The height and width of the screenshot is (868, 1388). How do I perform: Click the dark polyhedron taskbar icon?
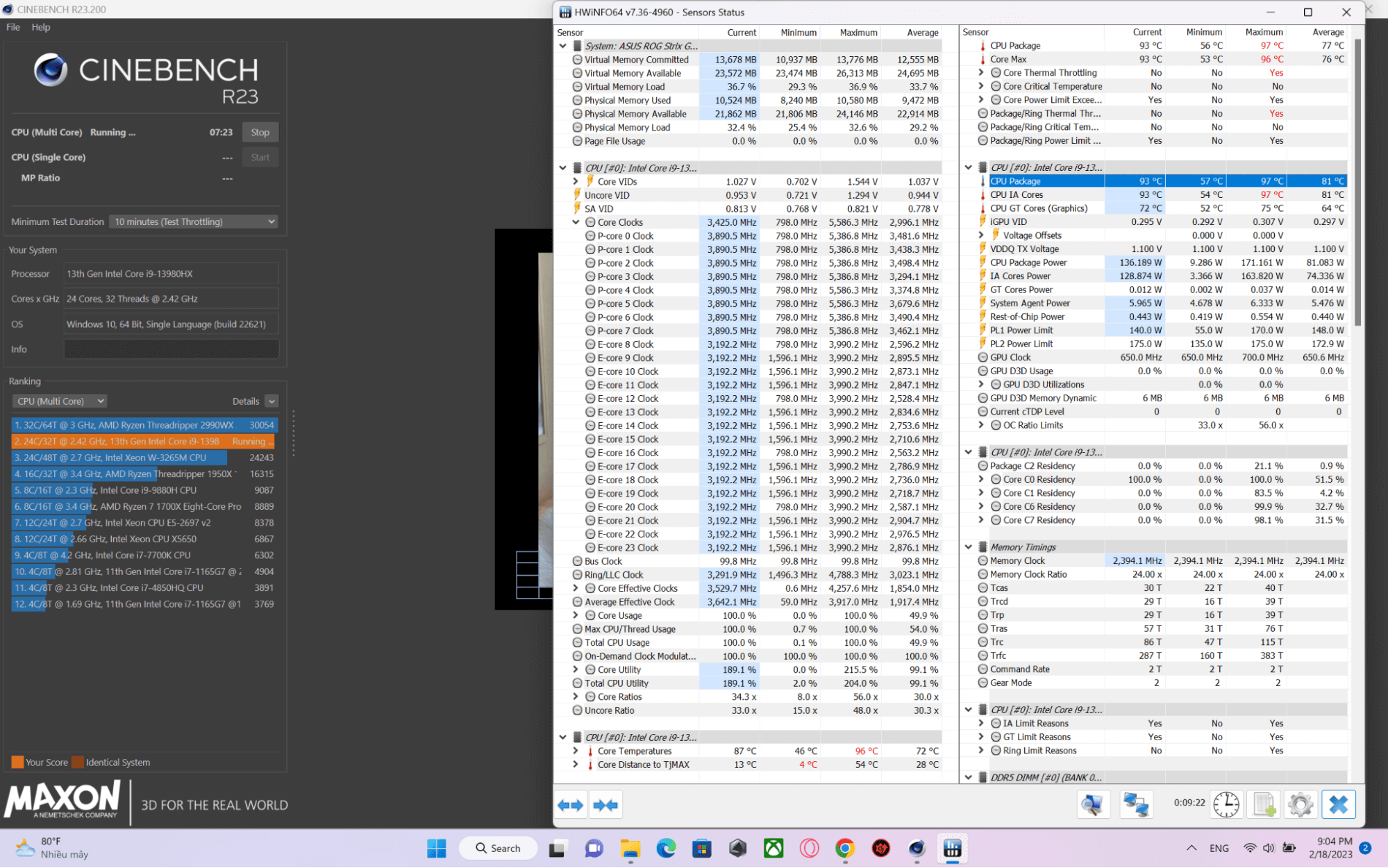pos(737,849)
